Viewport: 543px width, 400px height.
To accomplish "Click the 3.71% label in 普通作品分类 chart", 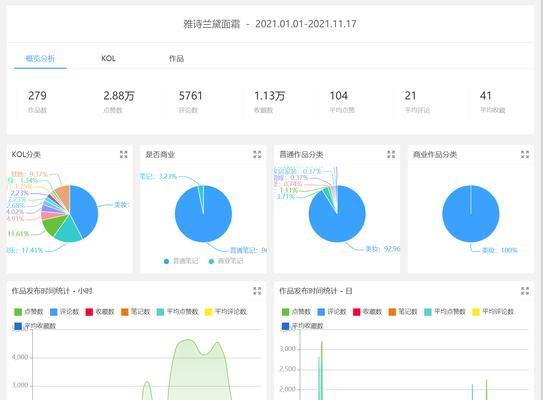I will (286, 197).
